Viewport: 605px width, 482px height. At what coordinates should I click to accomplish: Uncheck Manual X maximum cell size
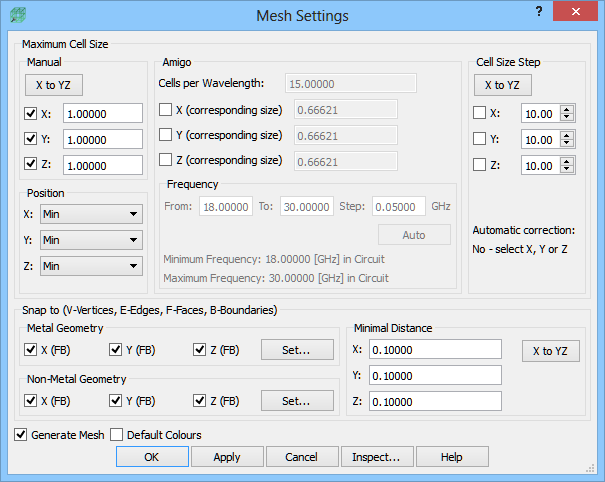coord(30,113)
